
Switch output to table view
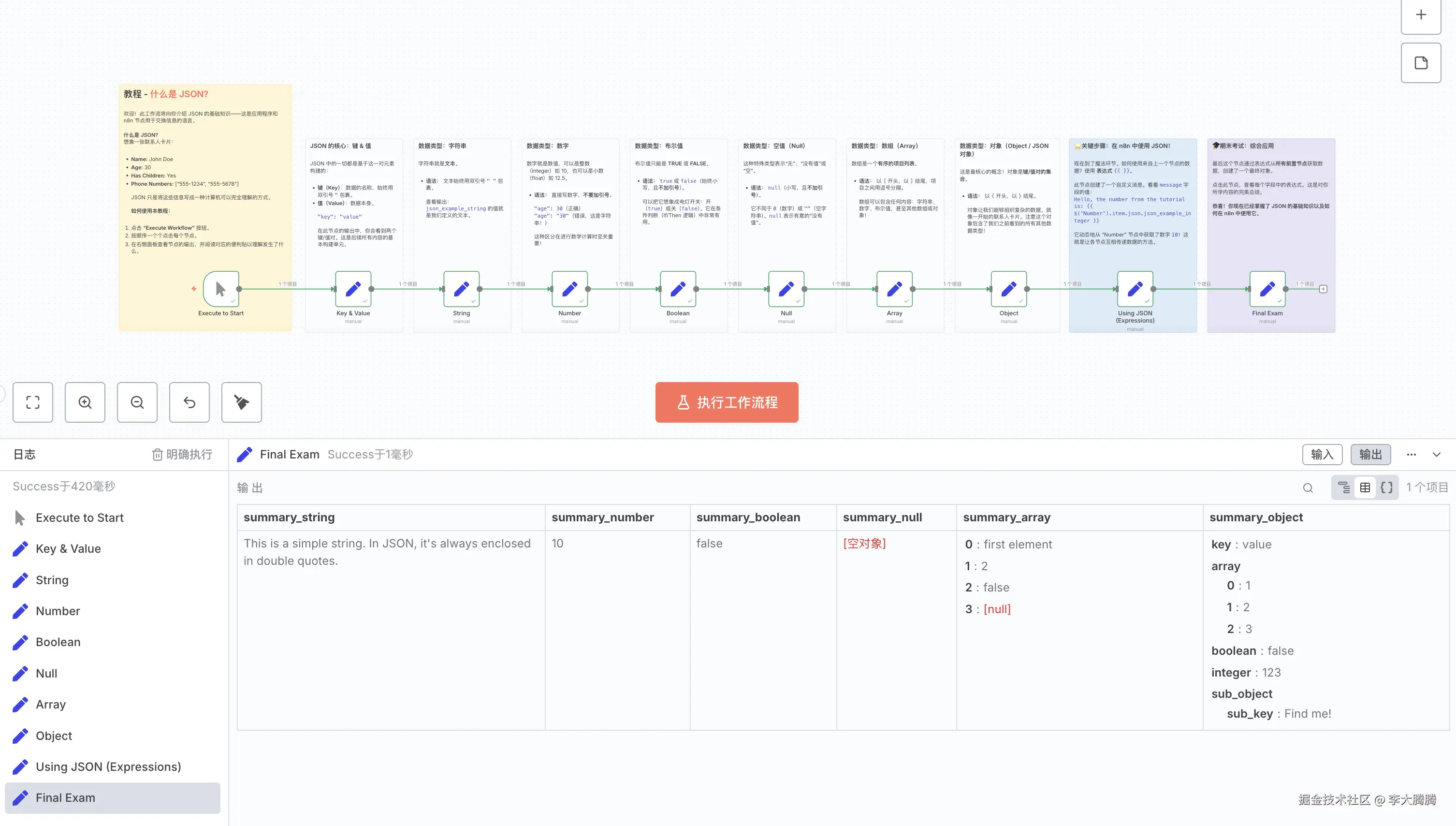pos(1365,487)
